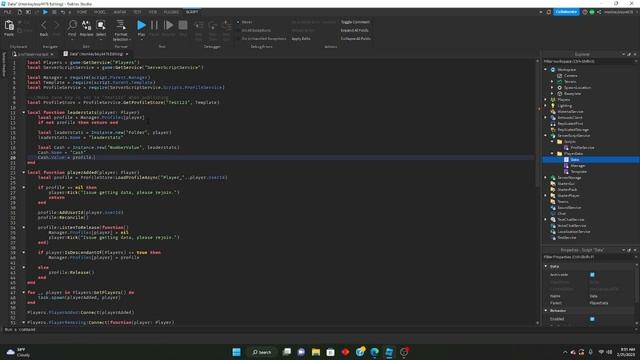This screenshot has height=360, width=640.
Task: Open Microsoft Edge from the taskbar
Action: click(374, 352)
